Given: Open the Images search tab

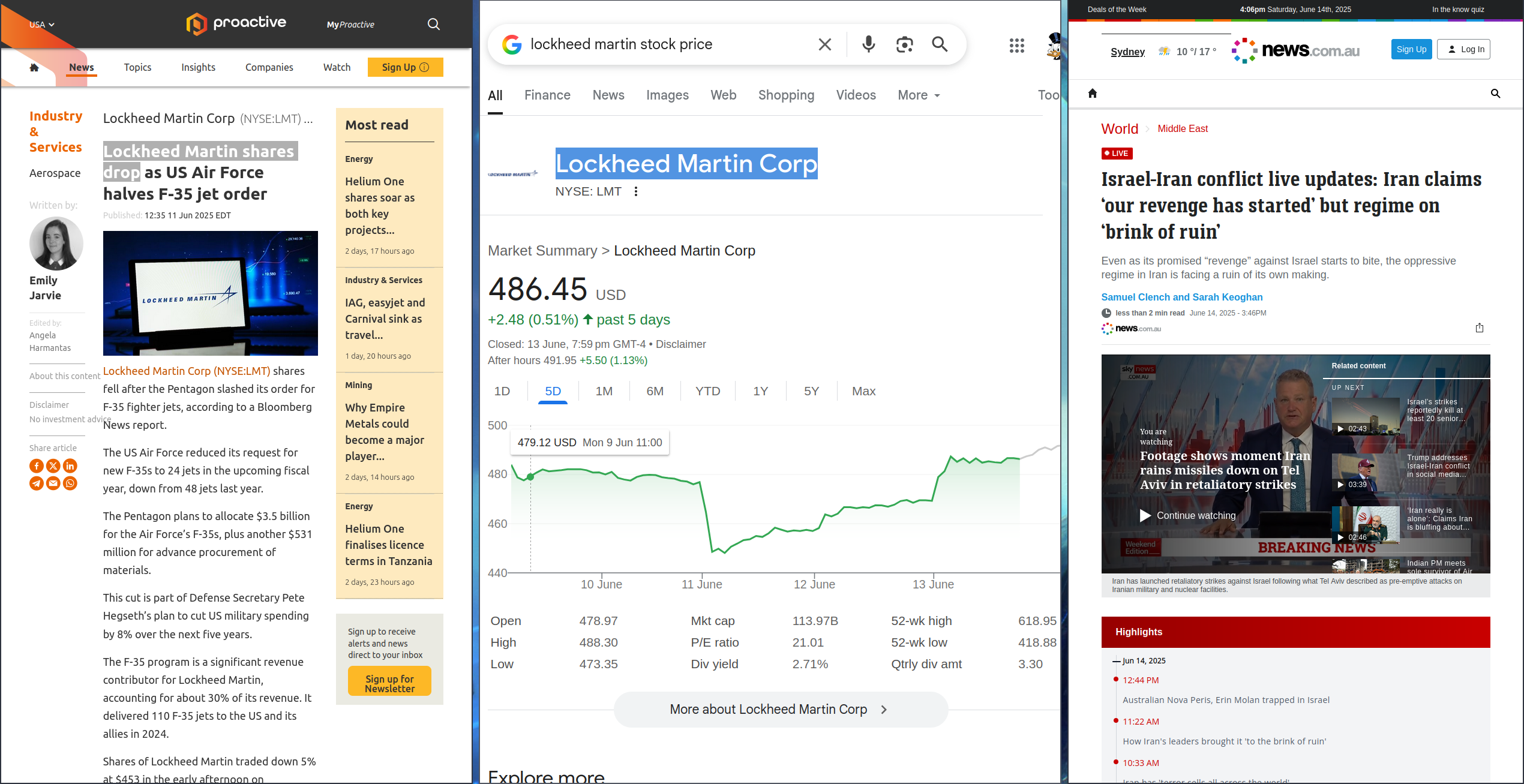Looking at the screenshot, I should pyautogui.click(x=667, y=95).
